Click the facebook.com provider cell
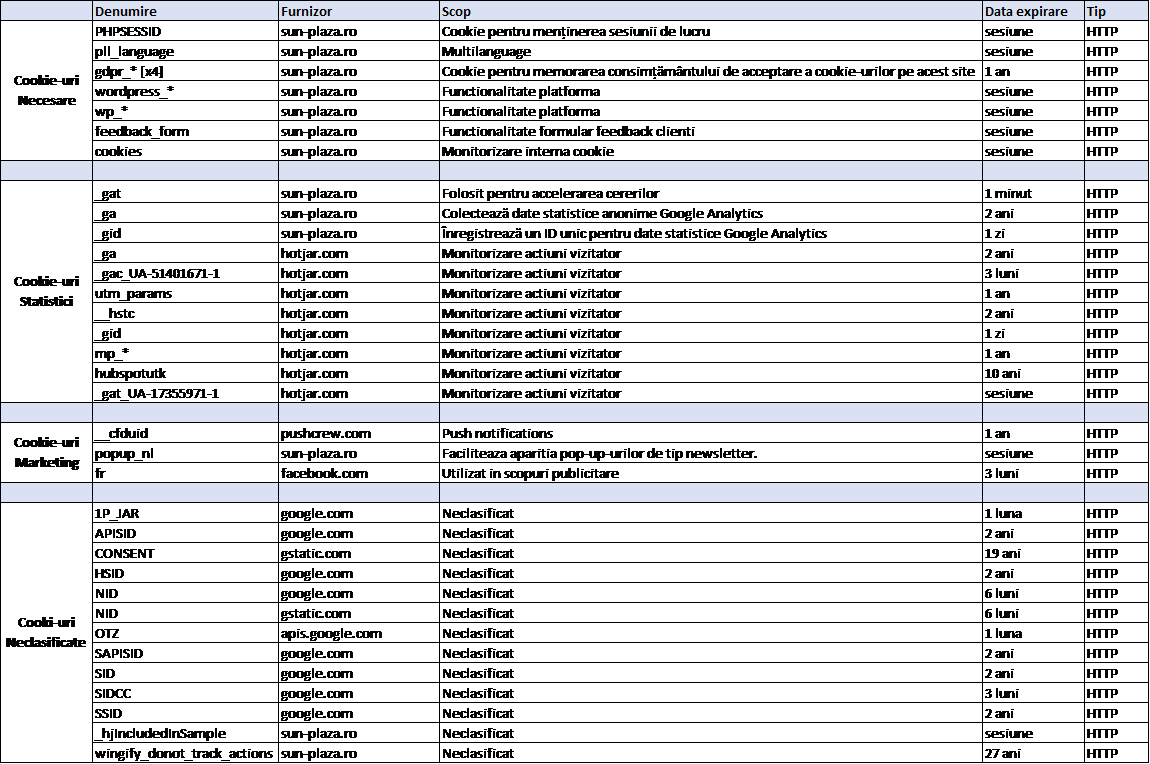Image resolution: width=1150 pixels, height=764 pixels. click(359, 473)
